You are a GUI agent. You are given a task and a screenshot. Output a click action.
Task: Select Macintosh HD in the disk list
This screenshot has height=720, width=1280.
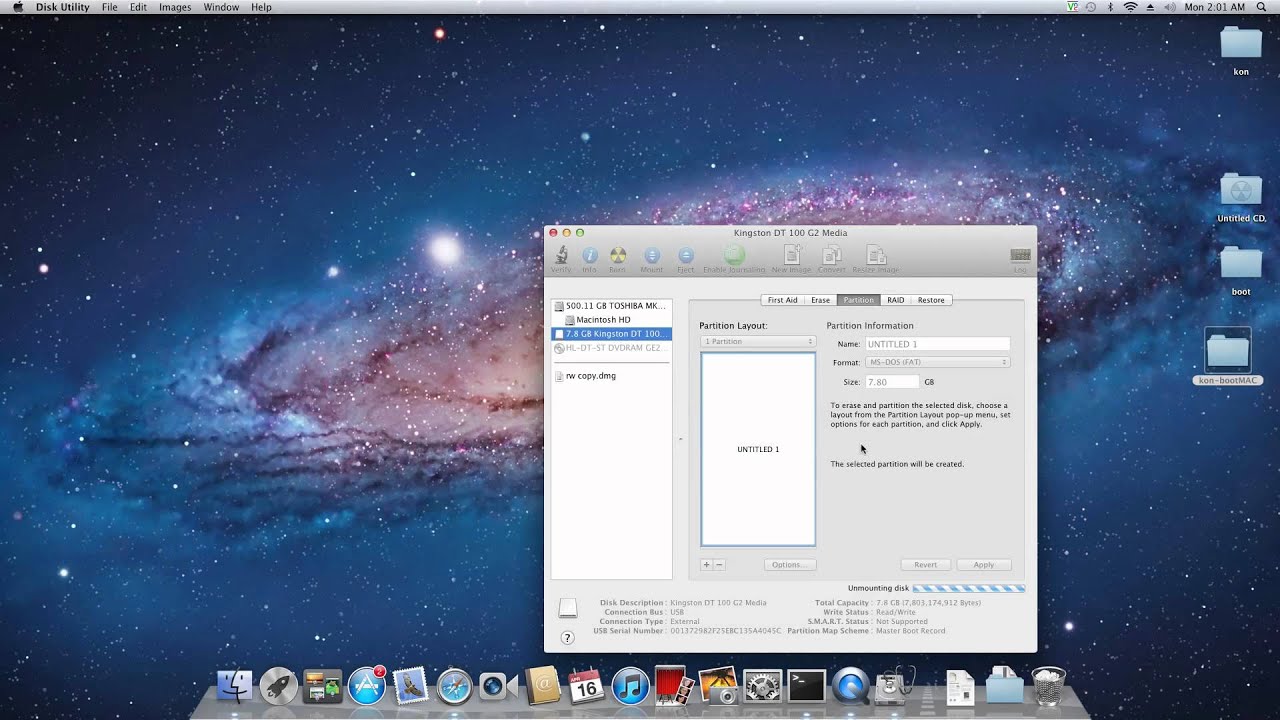point(603,320)
